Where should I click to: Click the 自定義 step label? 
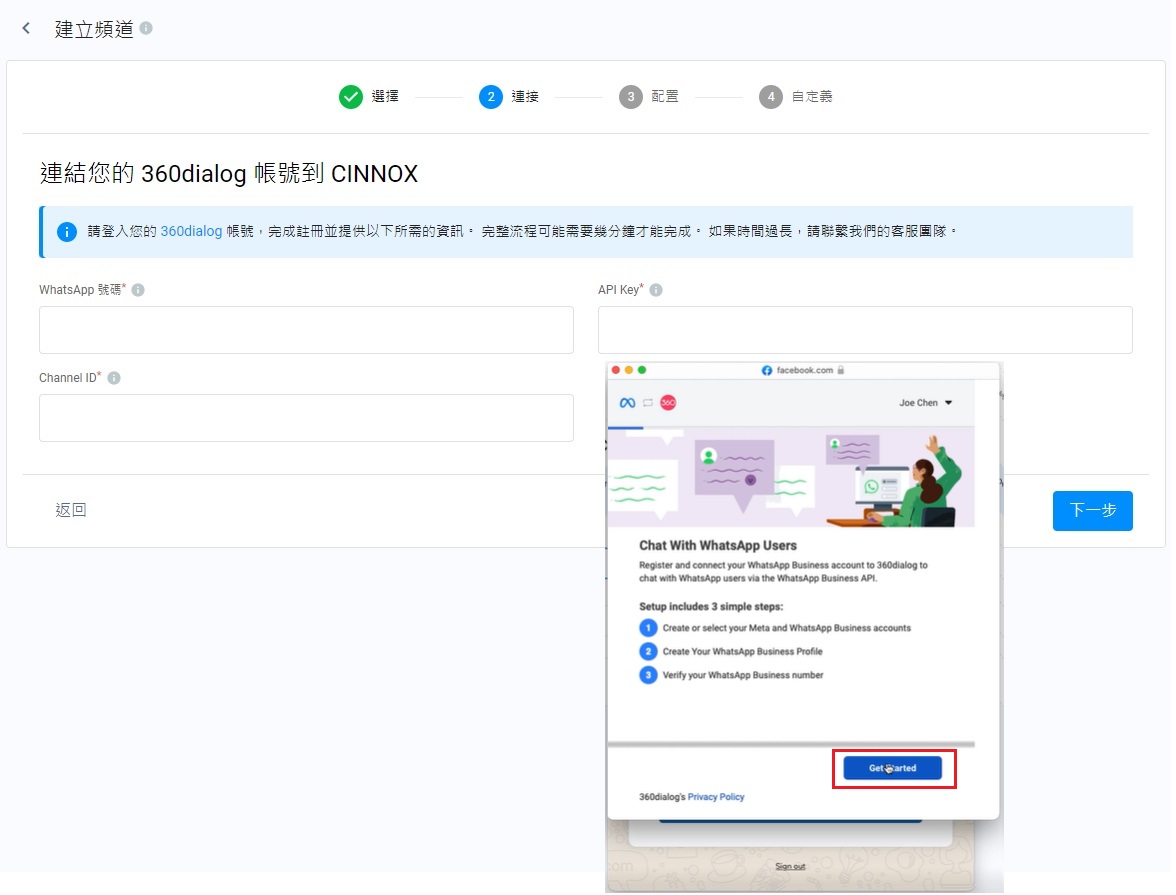pos(812,97)
